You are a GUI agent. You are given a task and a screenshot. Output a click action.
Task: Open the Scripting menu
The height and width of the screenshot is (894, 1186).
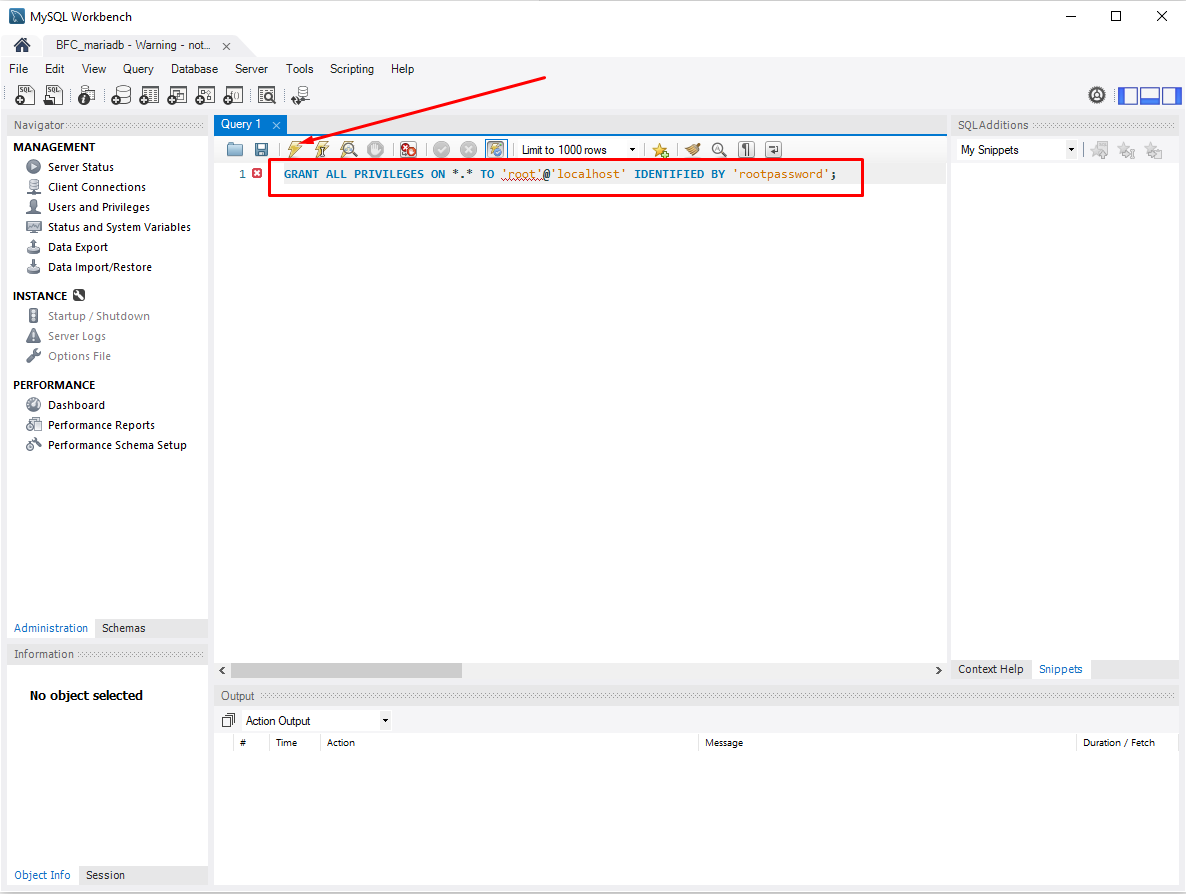[352, 69]
